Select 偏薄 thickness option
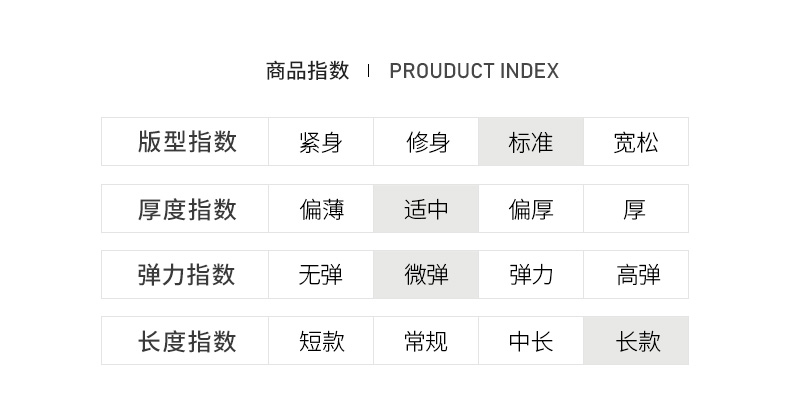The image size is (790, 408). (x=321, y=209)
